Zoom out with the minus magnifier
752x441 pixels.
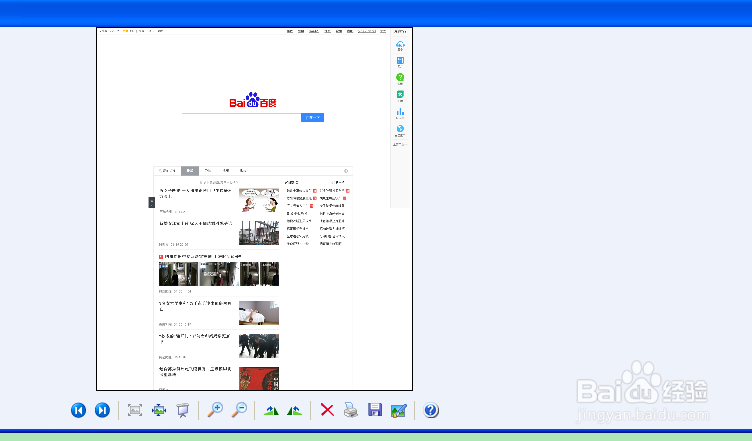click(x=239, y=410)
